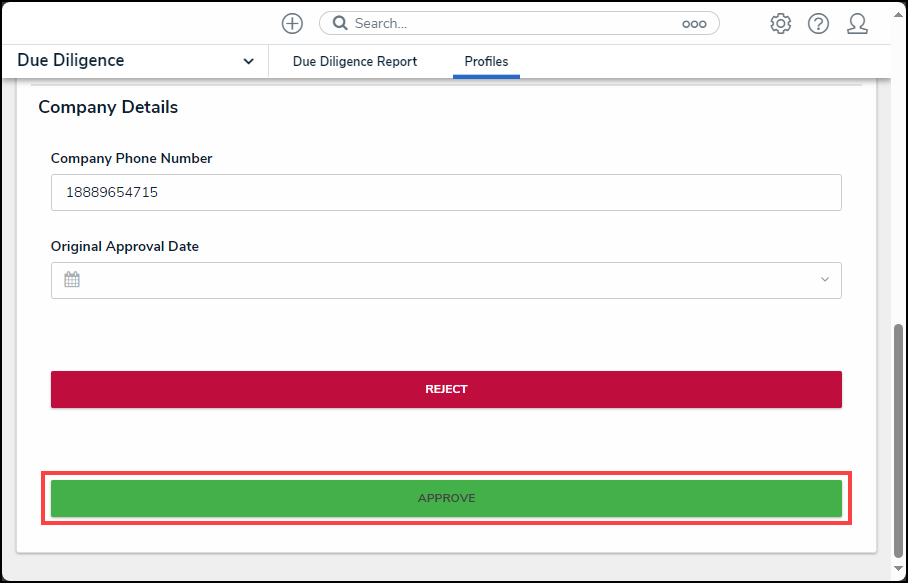Open the Original Approval Date picker field
The image size is (908, 583).
pyautogui.click(x=446, y=281)
